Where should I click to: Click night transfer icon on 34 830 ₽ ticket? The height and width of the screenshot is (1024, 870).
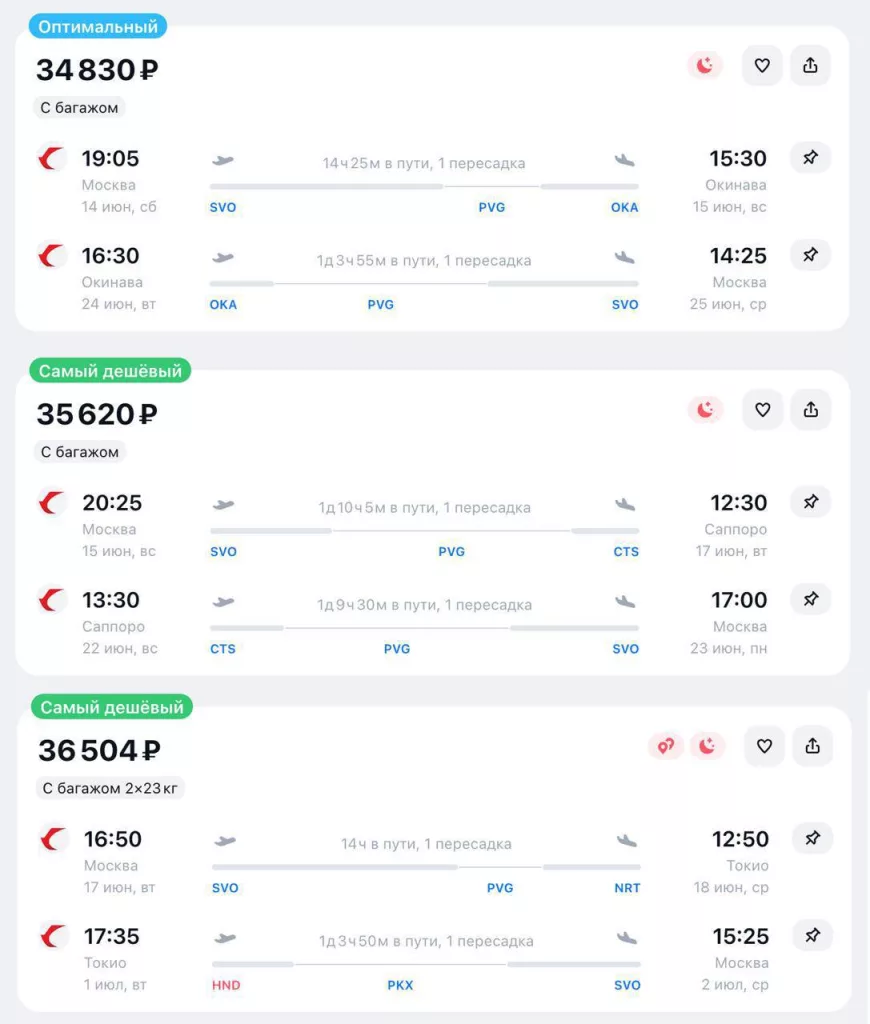(x=705, y=66)
